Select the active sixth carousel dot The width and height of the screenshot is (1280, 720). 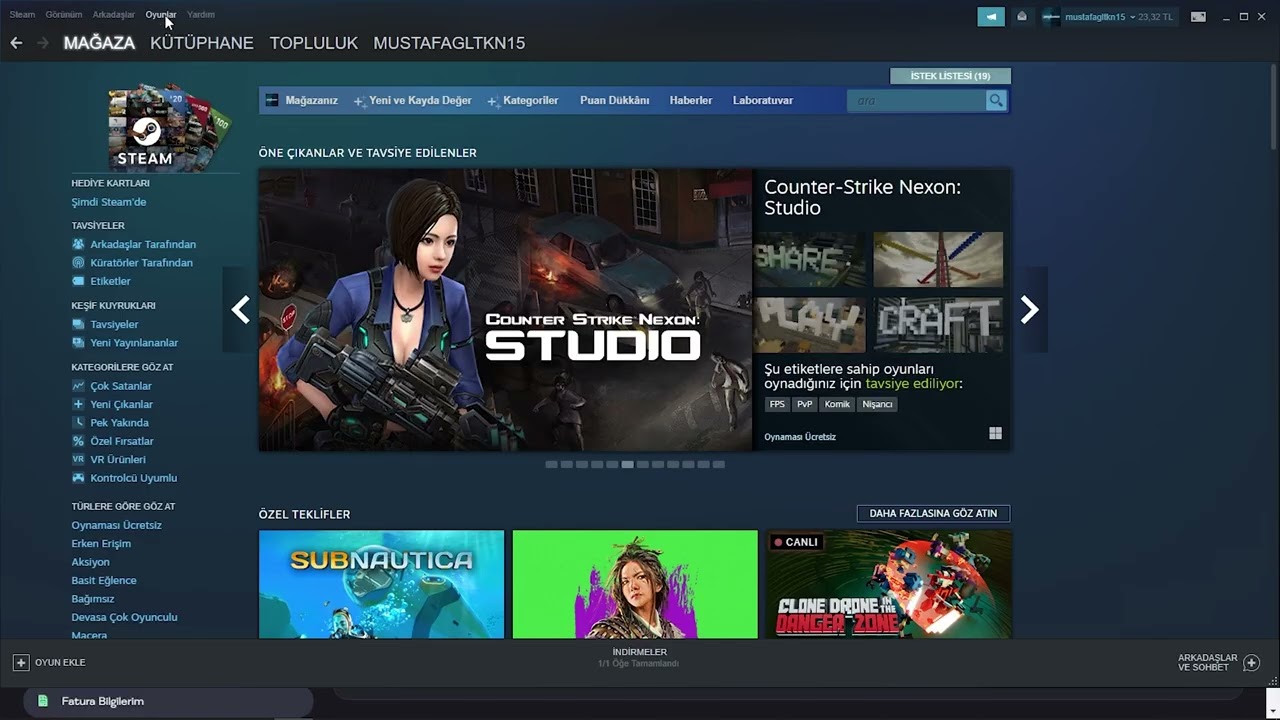point(627,464)
